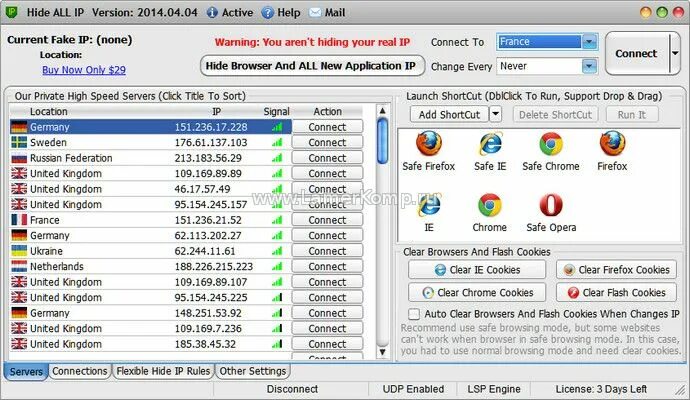Switch to the Connections tab
The width and height of the screenshot is (690, 400).
[x=80, y=371]
